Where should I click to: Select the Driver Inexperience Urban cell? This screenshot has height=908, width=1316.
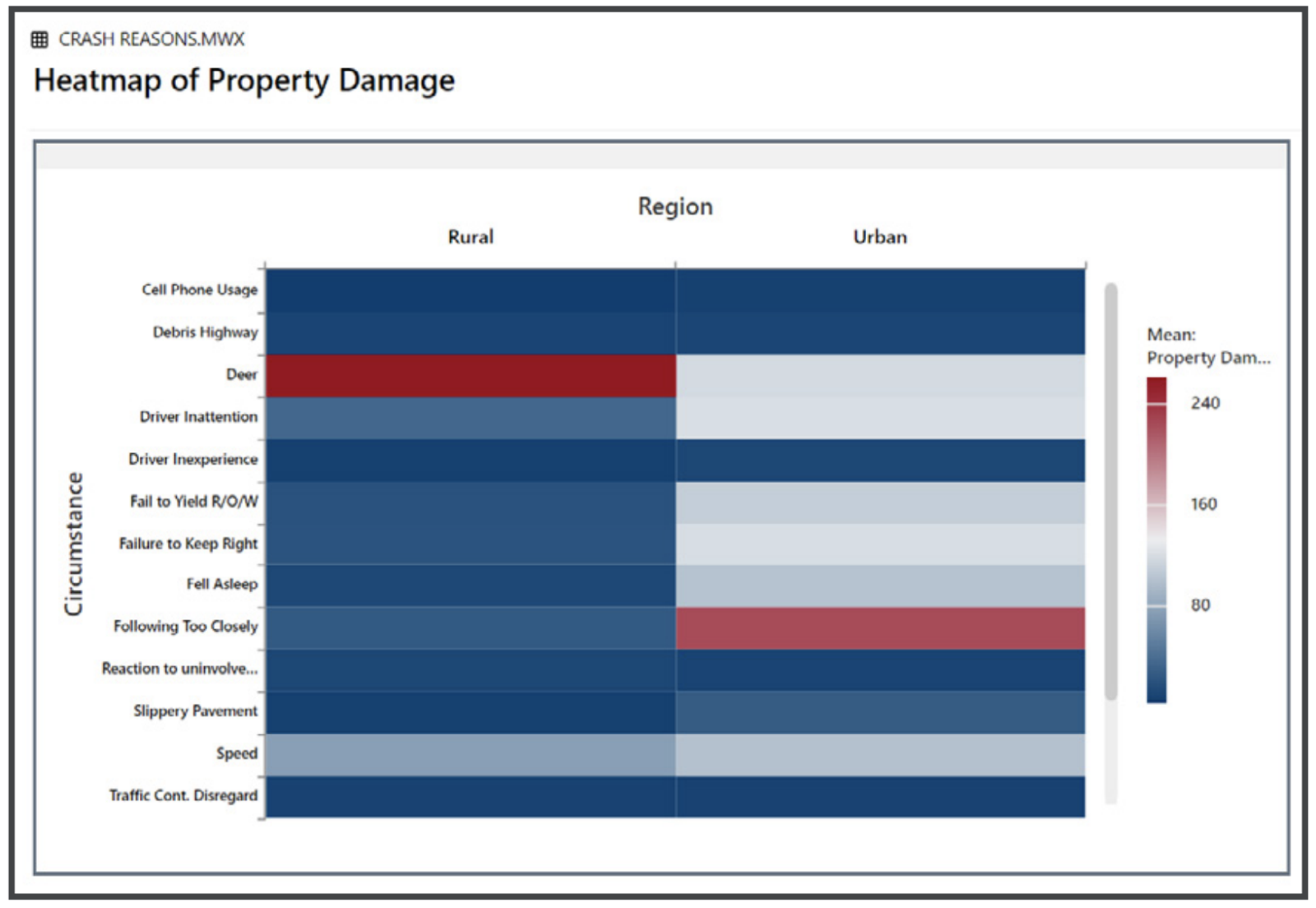pyautogui.click(x=880, y=461)
